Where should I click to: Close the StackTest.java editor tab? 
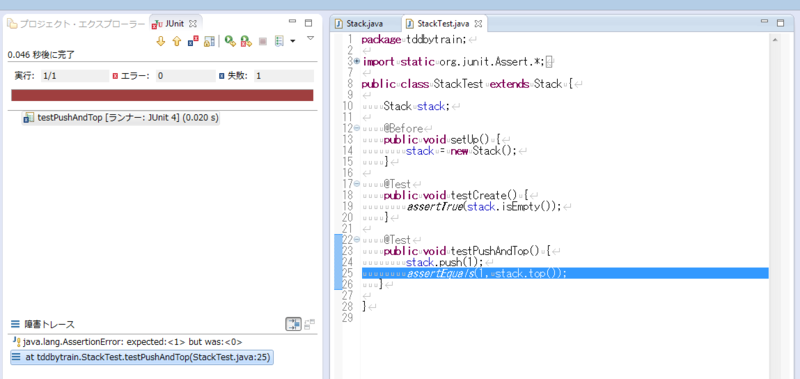point(478,23)
